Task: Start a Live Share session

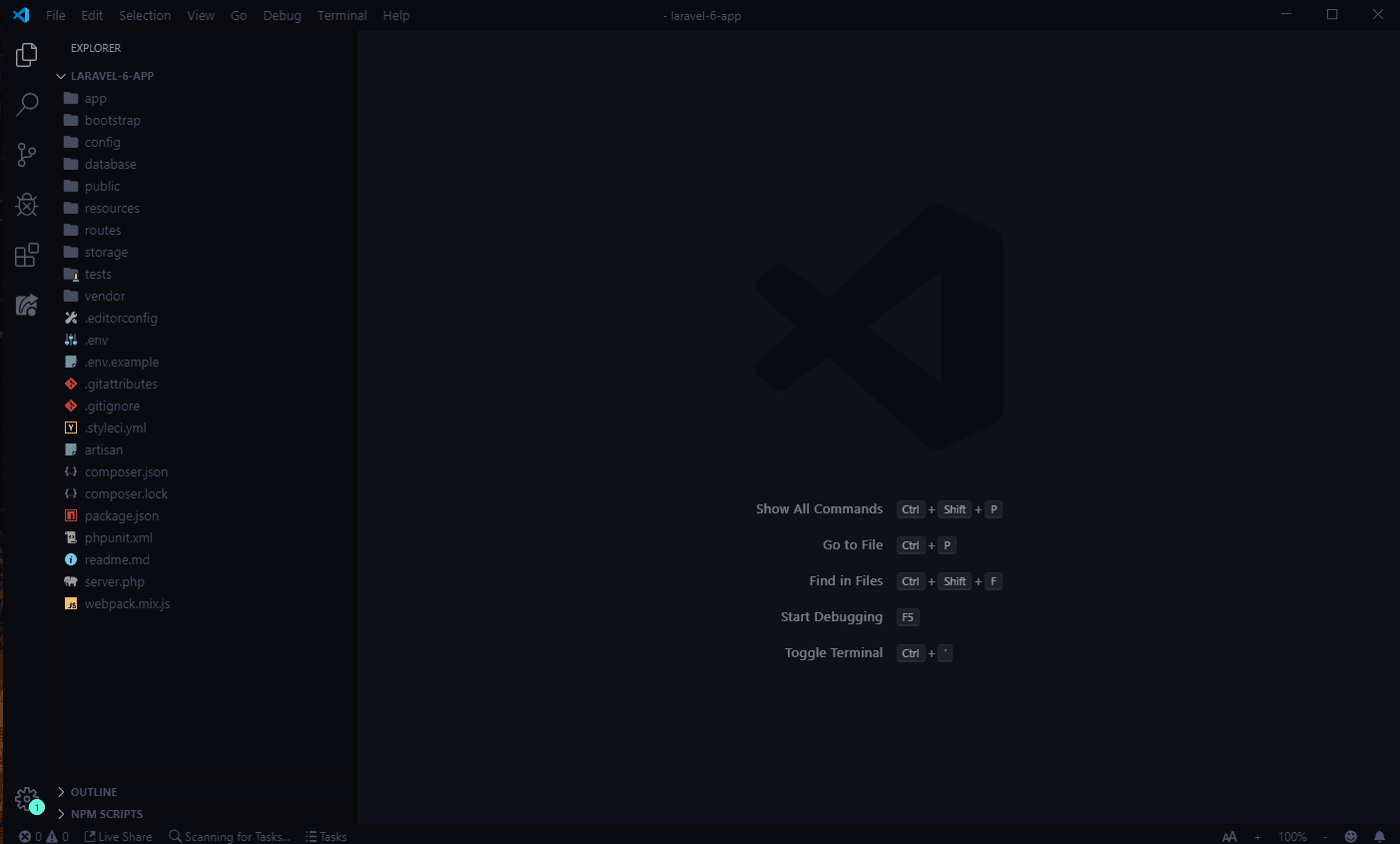Action: [x=118, y=836]
